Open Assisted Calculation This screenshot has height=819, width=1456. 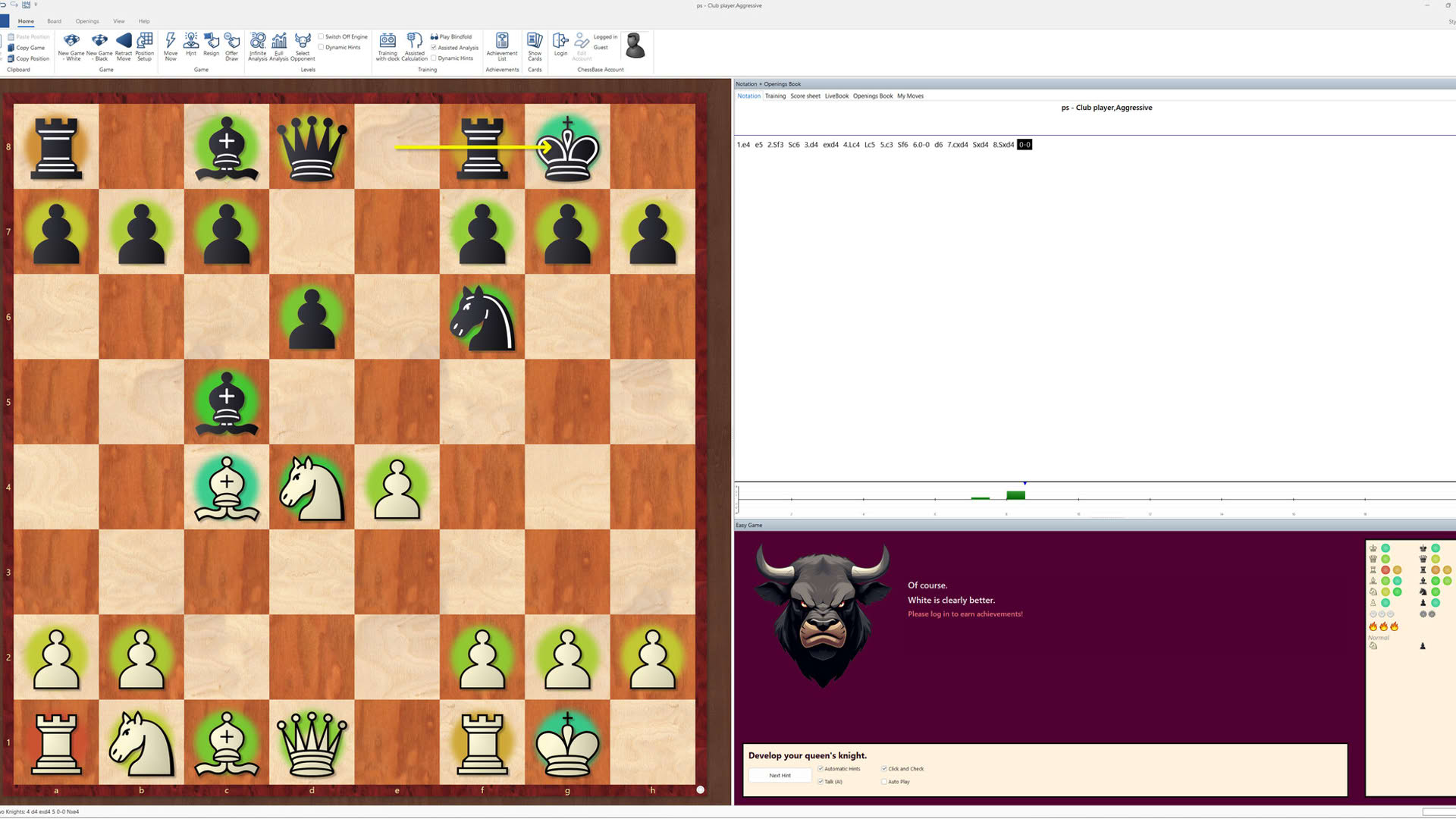pyautogui.click(x=414, y=45)
